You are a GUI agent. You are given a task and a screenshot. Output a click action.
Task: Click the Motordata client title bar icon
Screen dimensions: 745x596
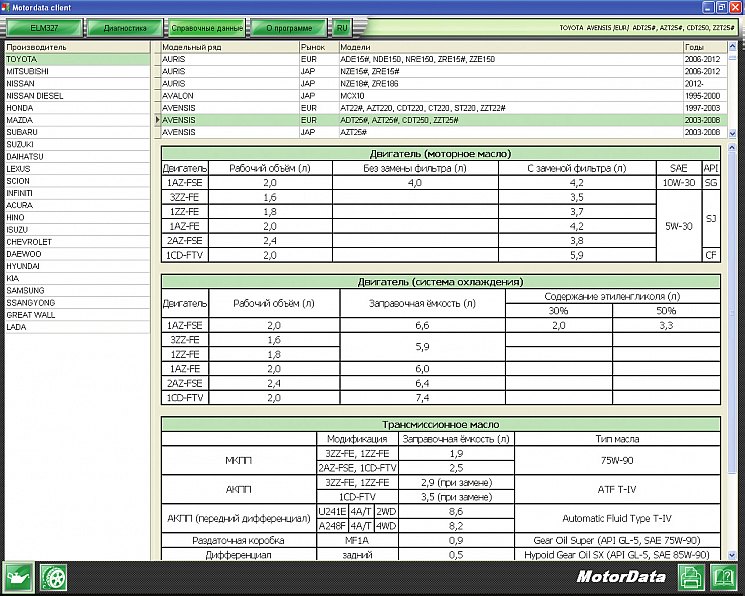(x=5, y=7)
